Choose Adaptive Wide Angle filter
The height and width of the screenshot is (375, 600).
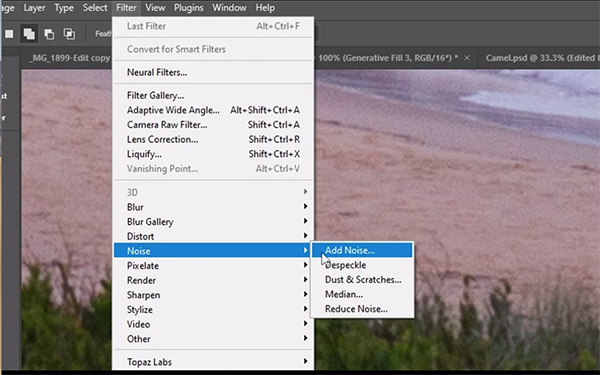(x=213, y=110)
